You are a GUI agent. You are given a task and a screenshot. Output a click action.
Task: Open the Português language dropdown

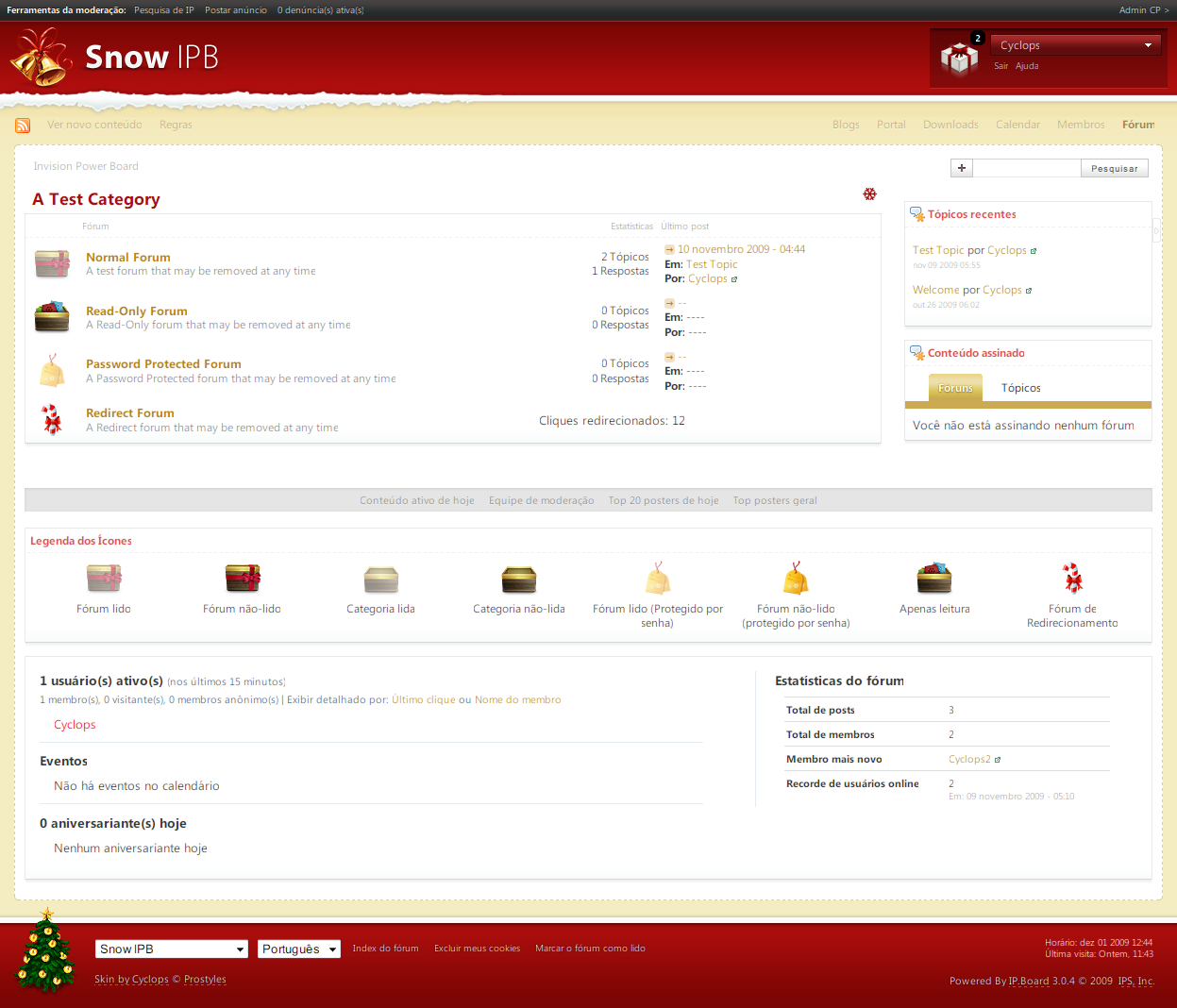click(x=299, y=949)
